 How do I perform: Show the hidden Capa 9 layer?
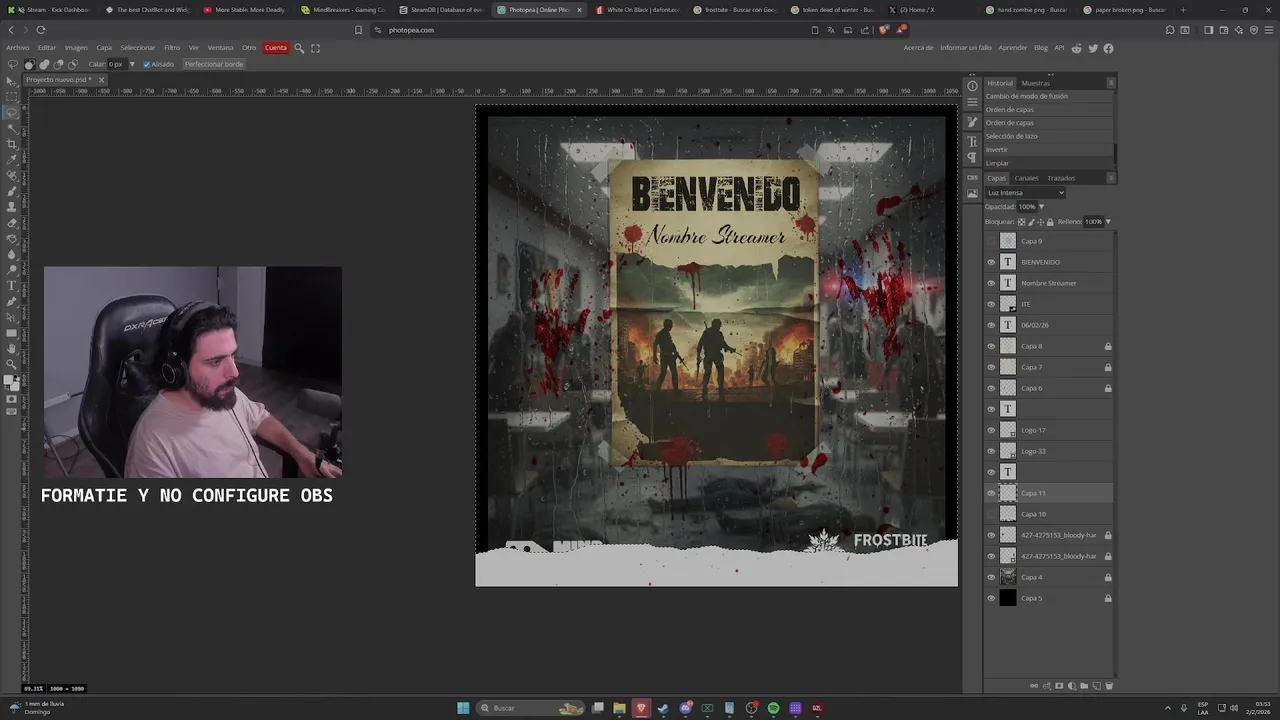tap(991, 241)
